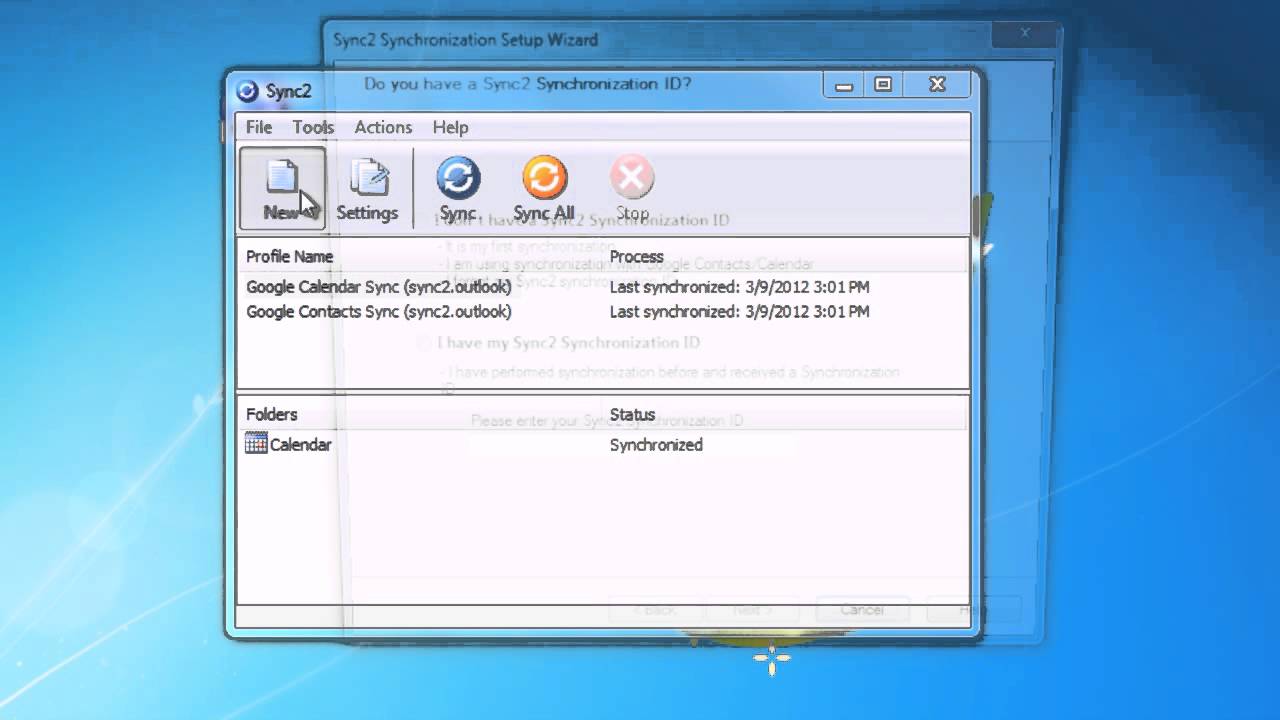Minimize the Sync2 window
1280x720 pixels.
(x=844, y=85)
